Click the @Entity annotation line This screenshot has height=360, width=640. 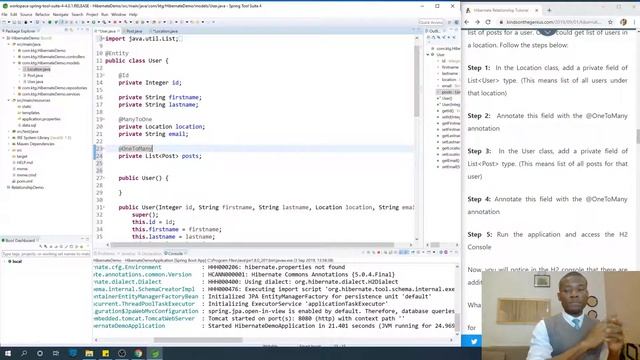pos(117,53)
